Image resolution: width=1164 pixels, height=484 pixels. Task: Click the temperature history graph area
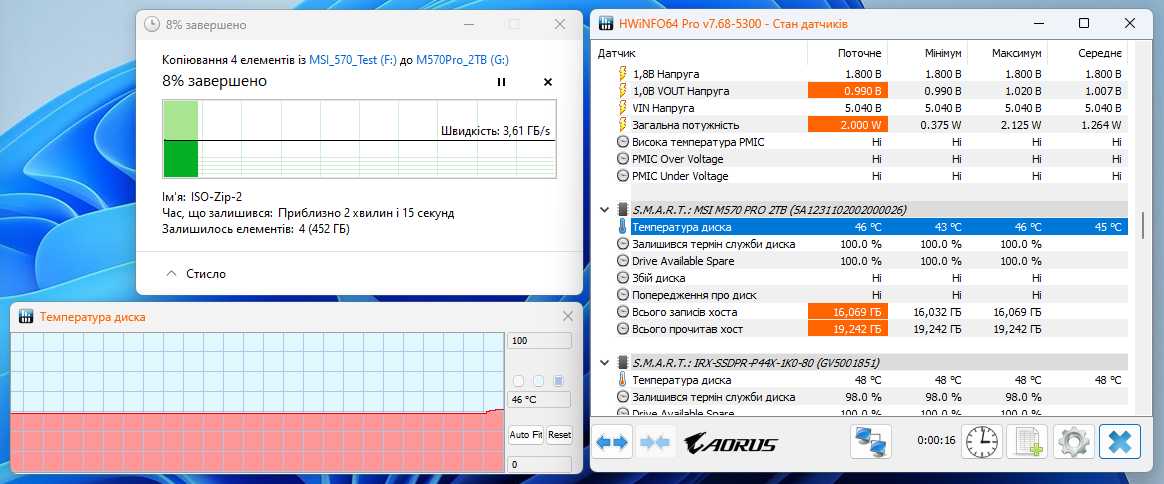coord(258,402)
